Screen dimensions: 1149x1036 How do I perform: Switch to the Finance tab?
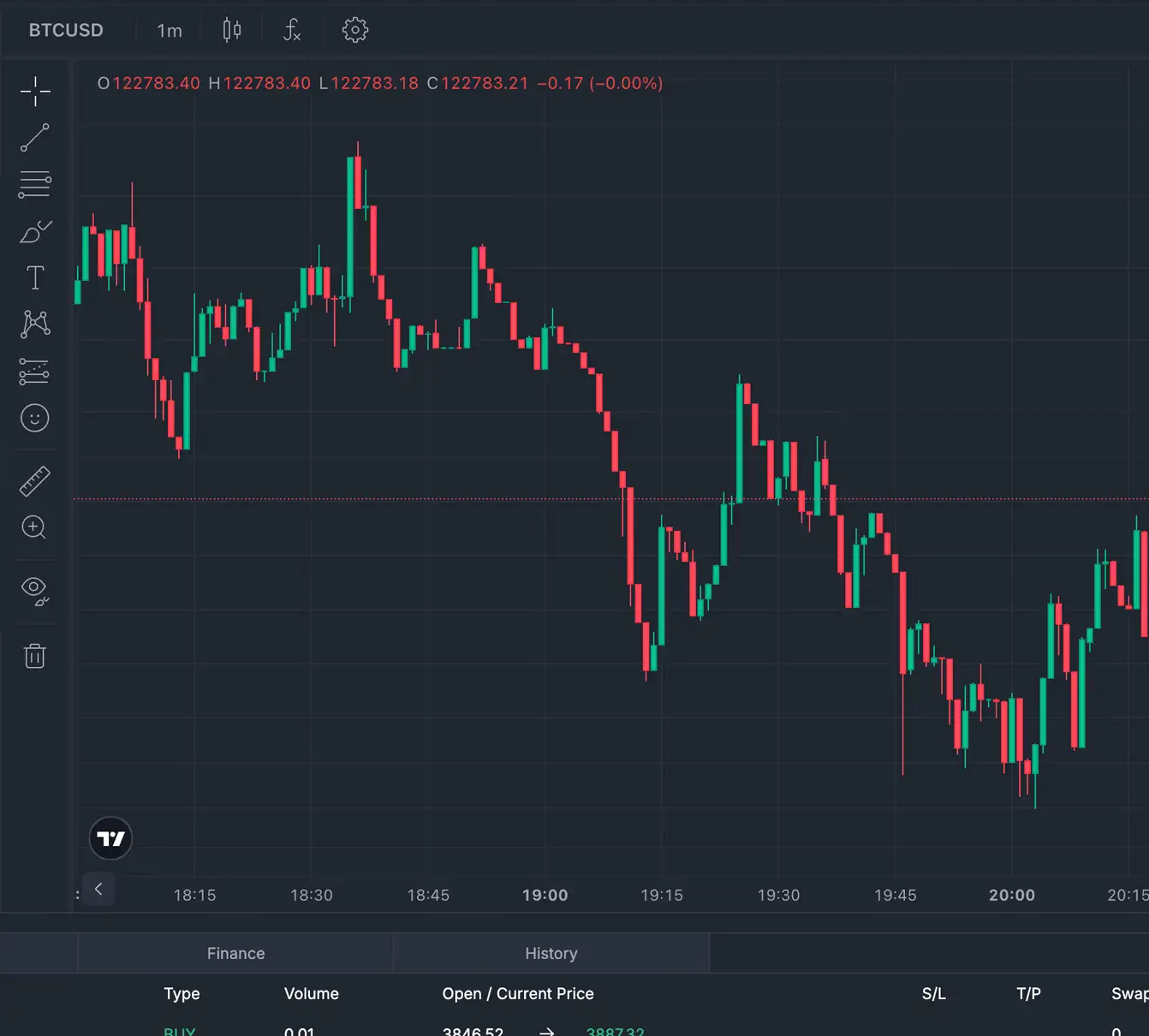235,953
